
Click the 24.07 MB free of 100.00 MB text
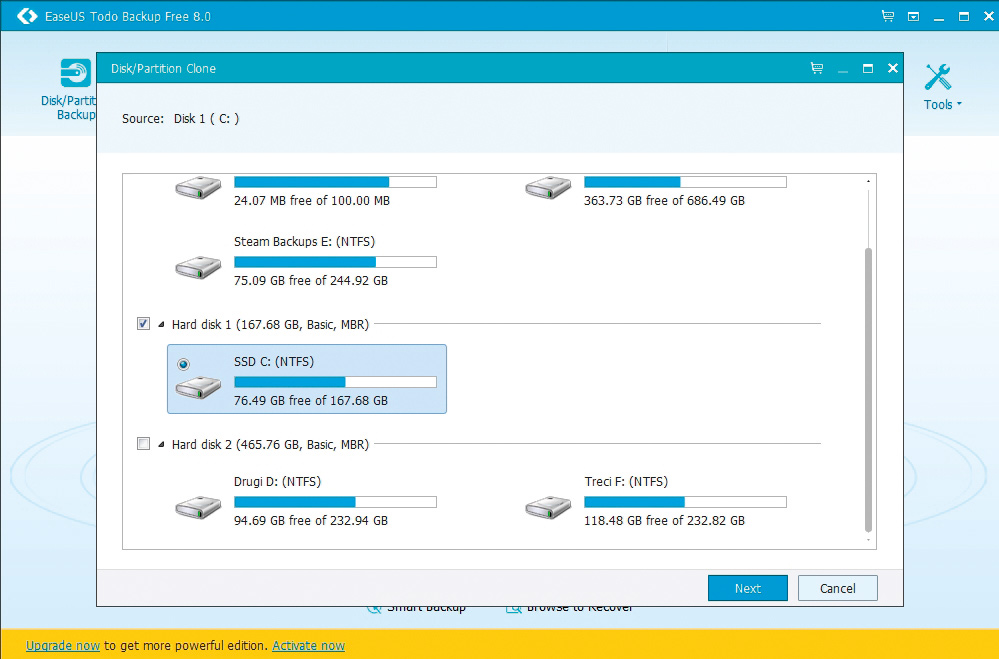[312, 201]
